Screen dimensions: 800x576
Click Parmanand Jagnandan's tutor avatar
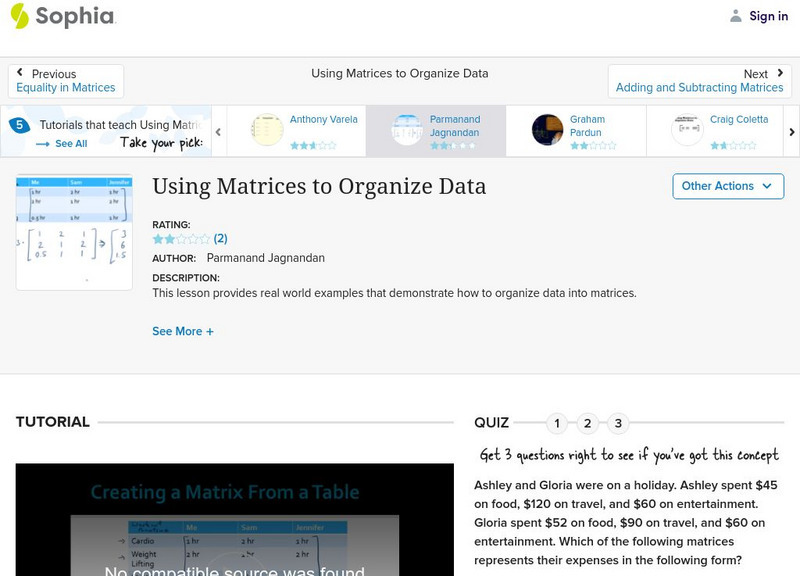click(x=405, y=129)
